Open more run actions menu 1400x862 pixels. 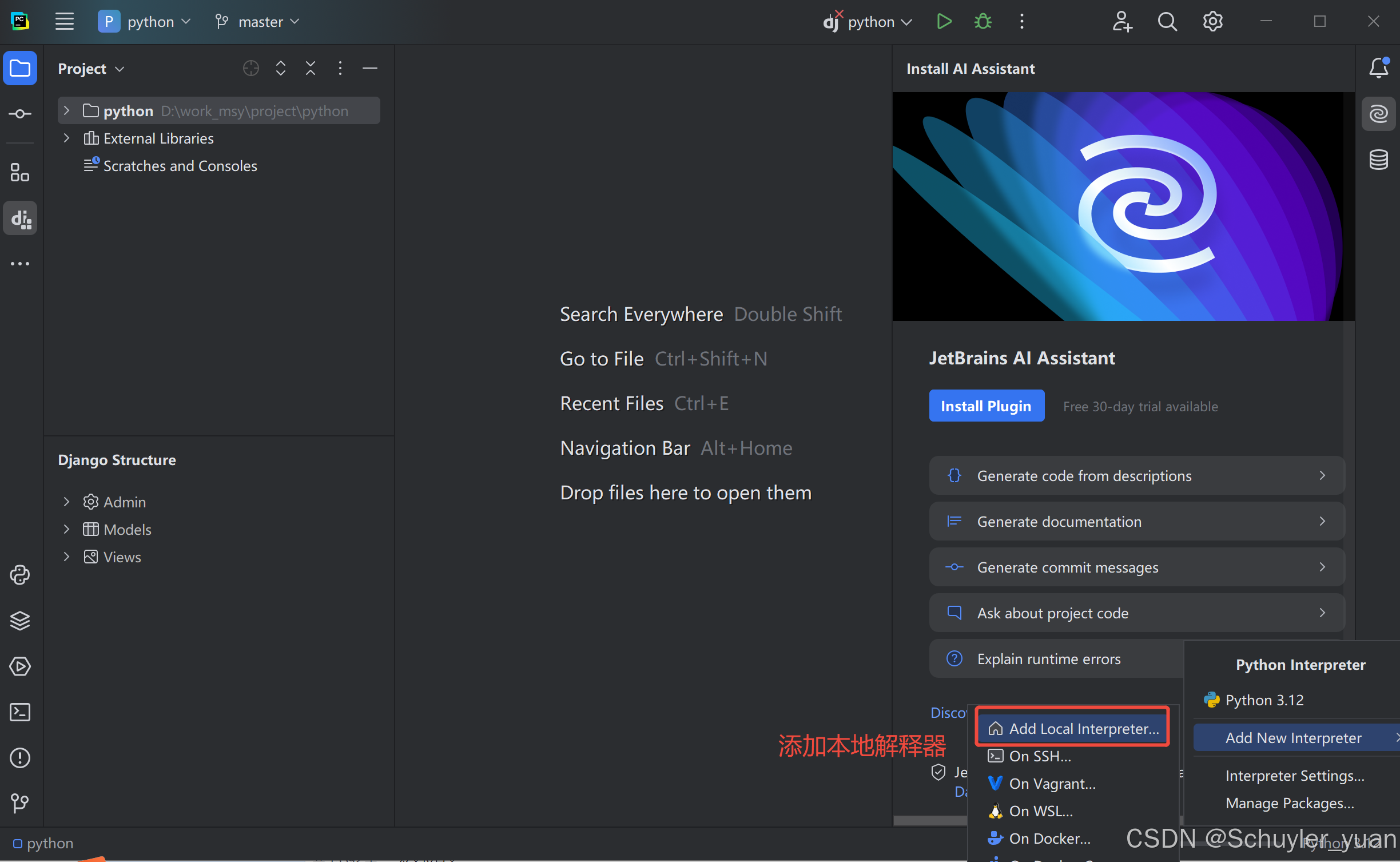point(1022,22)
